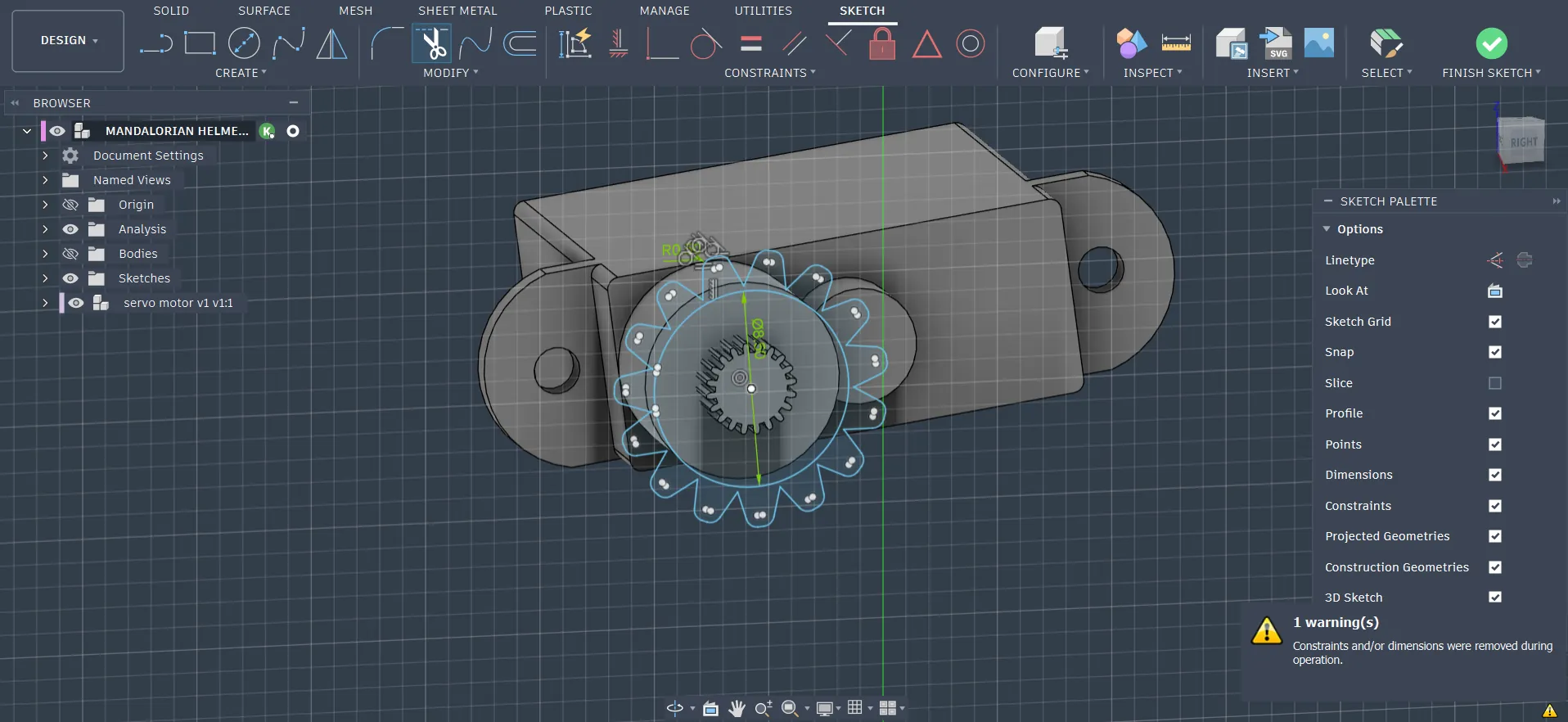Select the Center Diameter Circle tool
This screenshot has height=722, width=1568.
click(x=244, y=43)
